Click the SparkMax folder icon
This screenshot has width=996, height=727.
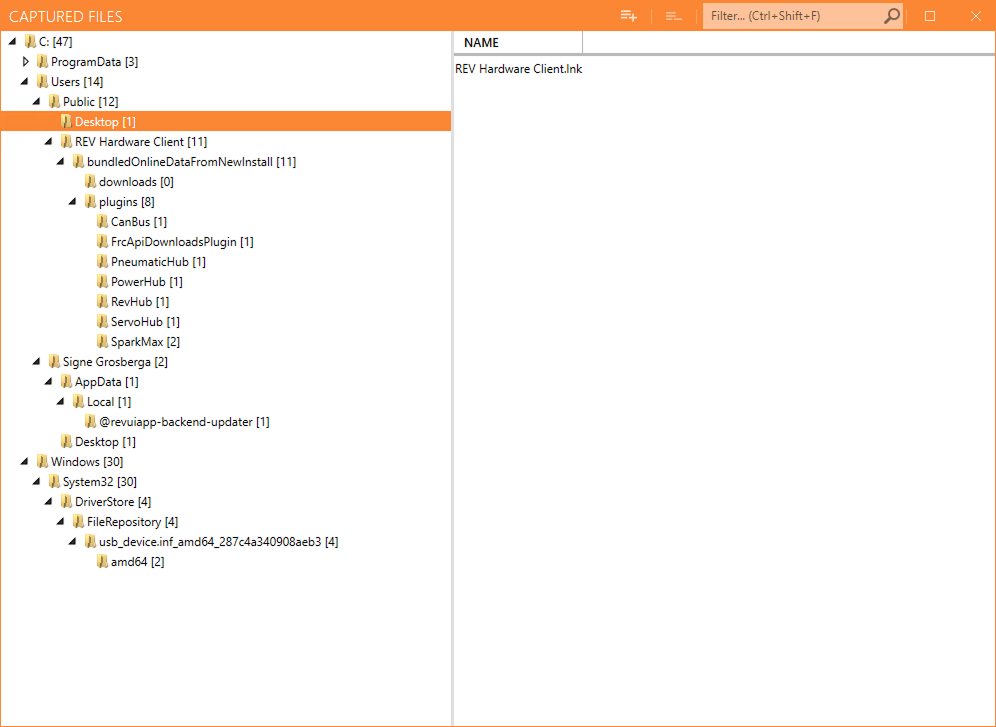click(102, 342)
